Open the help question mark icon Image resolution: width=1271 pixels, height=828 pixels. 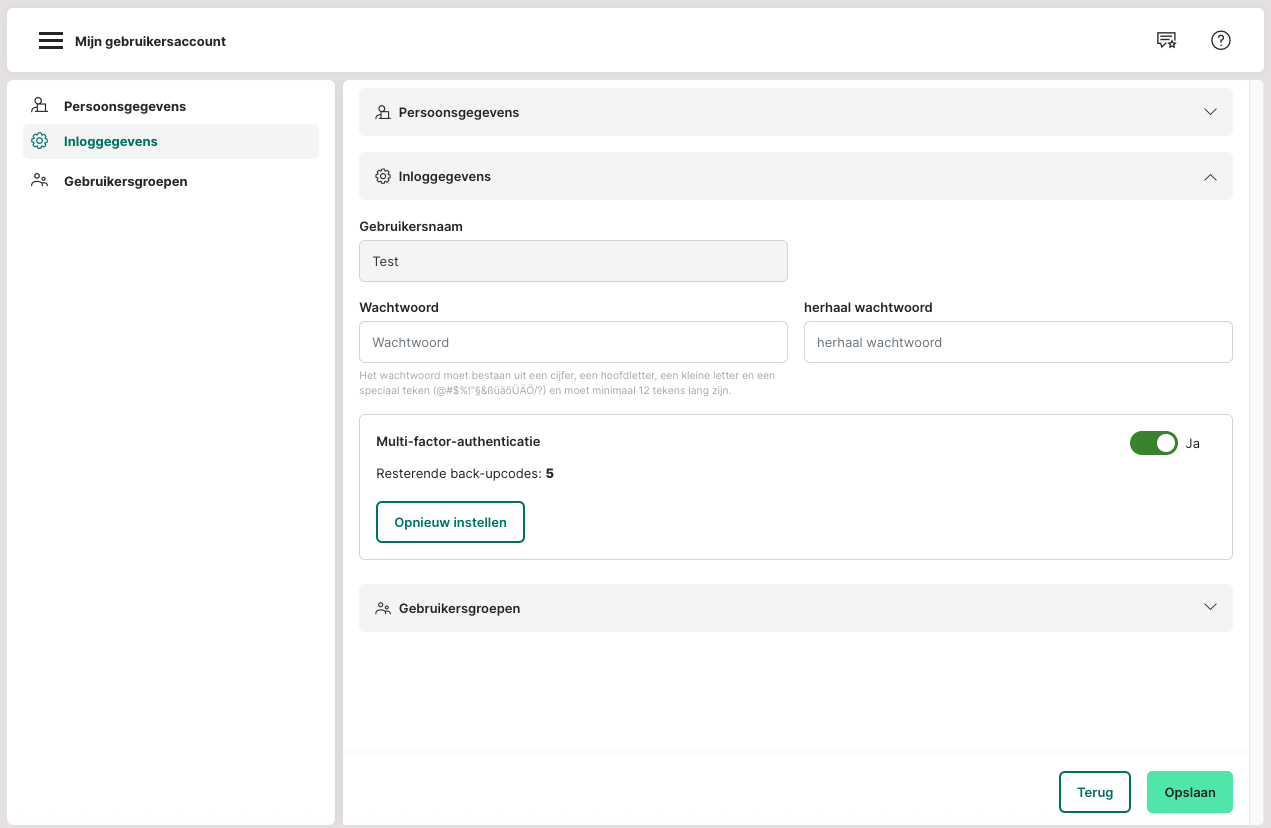pos(1220,41)
